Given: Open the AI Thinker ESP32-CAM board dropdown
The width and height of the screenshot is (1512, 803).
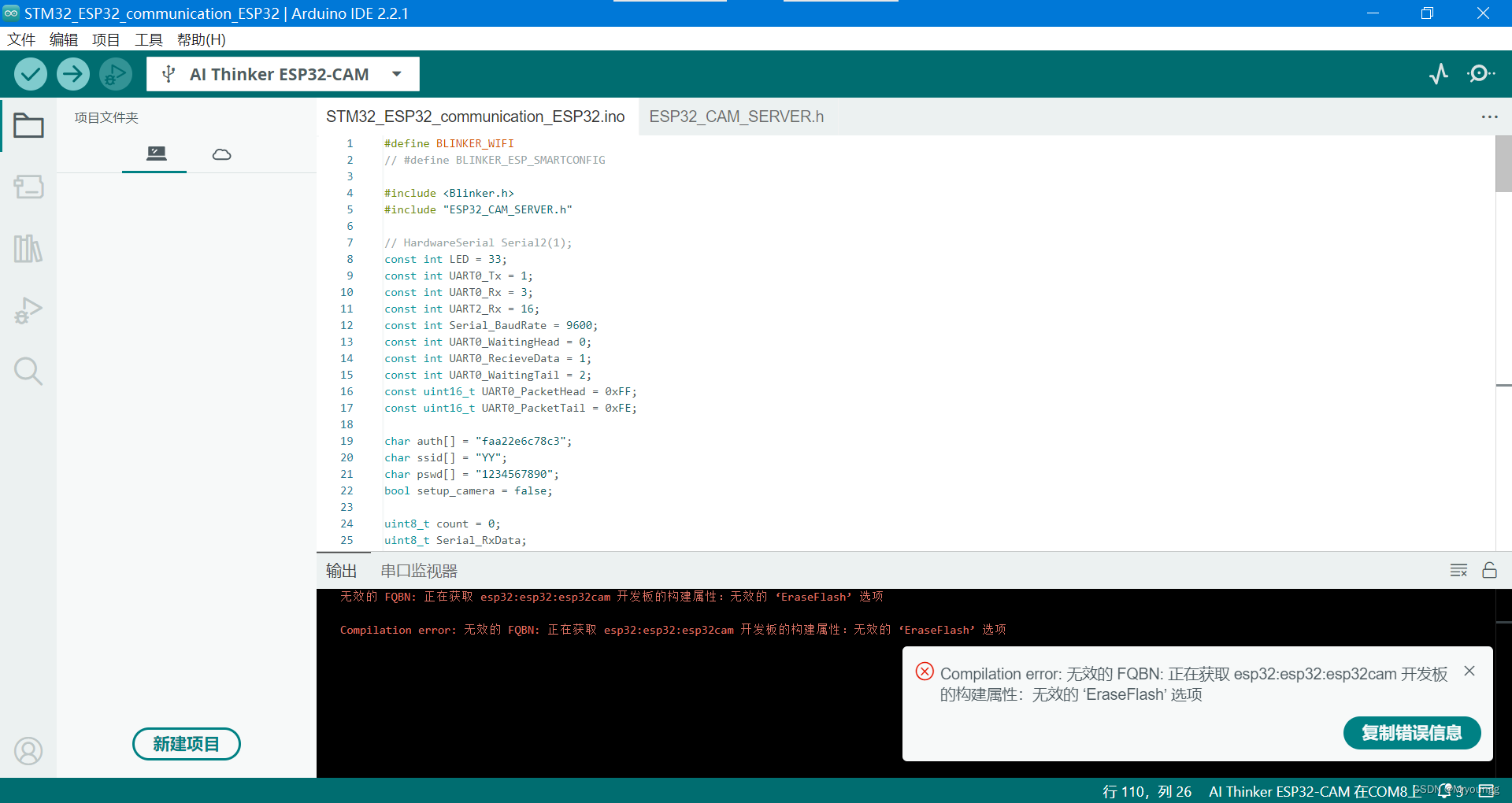Looking at the screenshot, I should [282, 73].
